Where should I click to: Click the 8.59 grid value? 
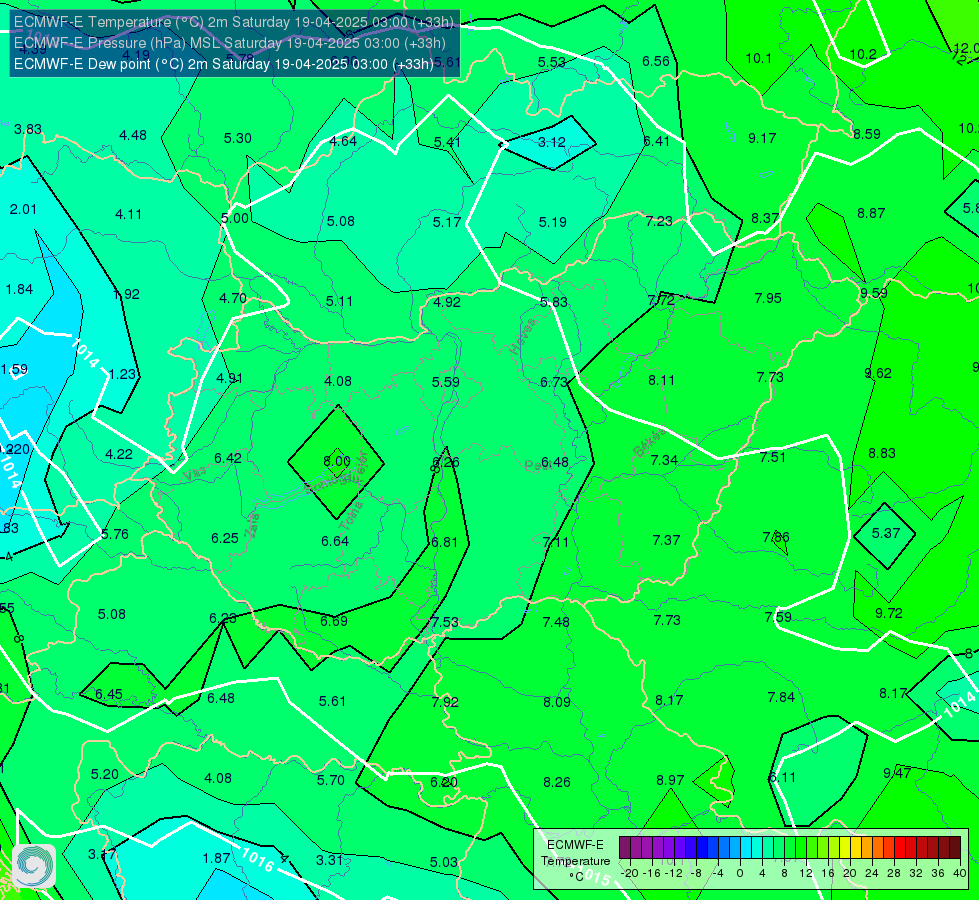point(867,134)
